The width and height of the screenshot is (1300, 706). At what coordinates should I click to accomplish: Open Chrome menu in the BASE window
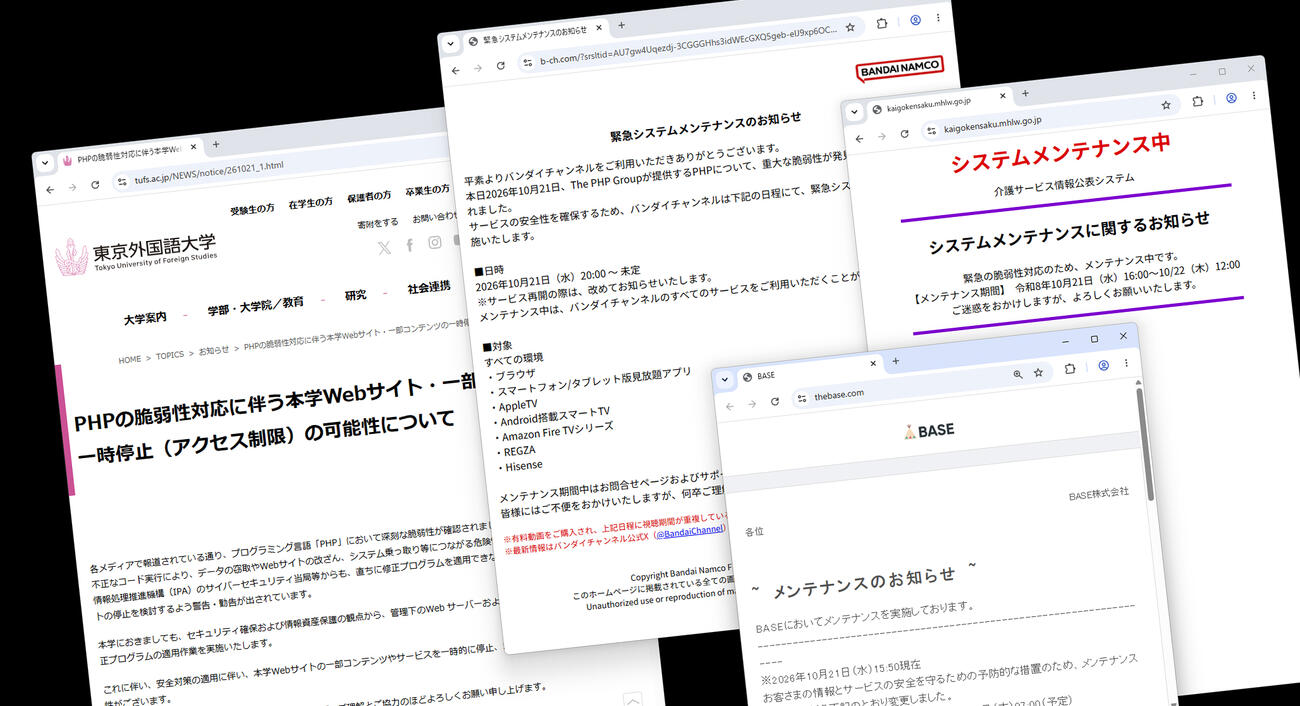[x=1126, y=363]
